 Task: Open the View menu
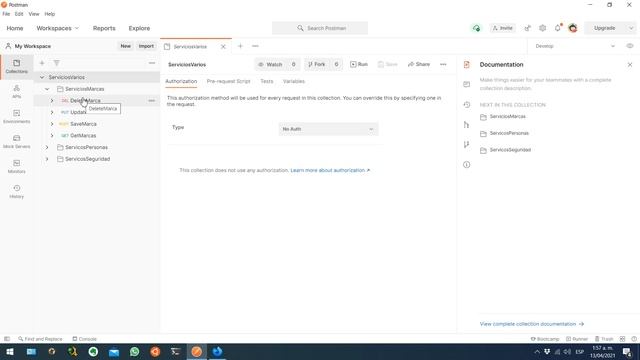click(34, 14)
